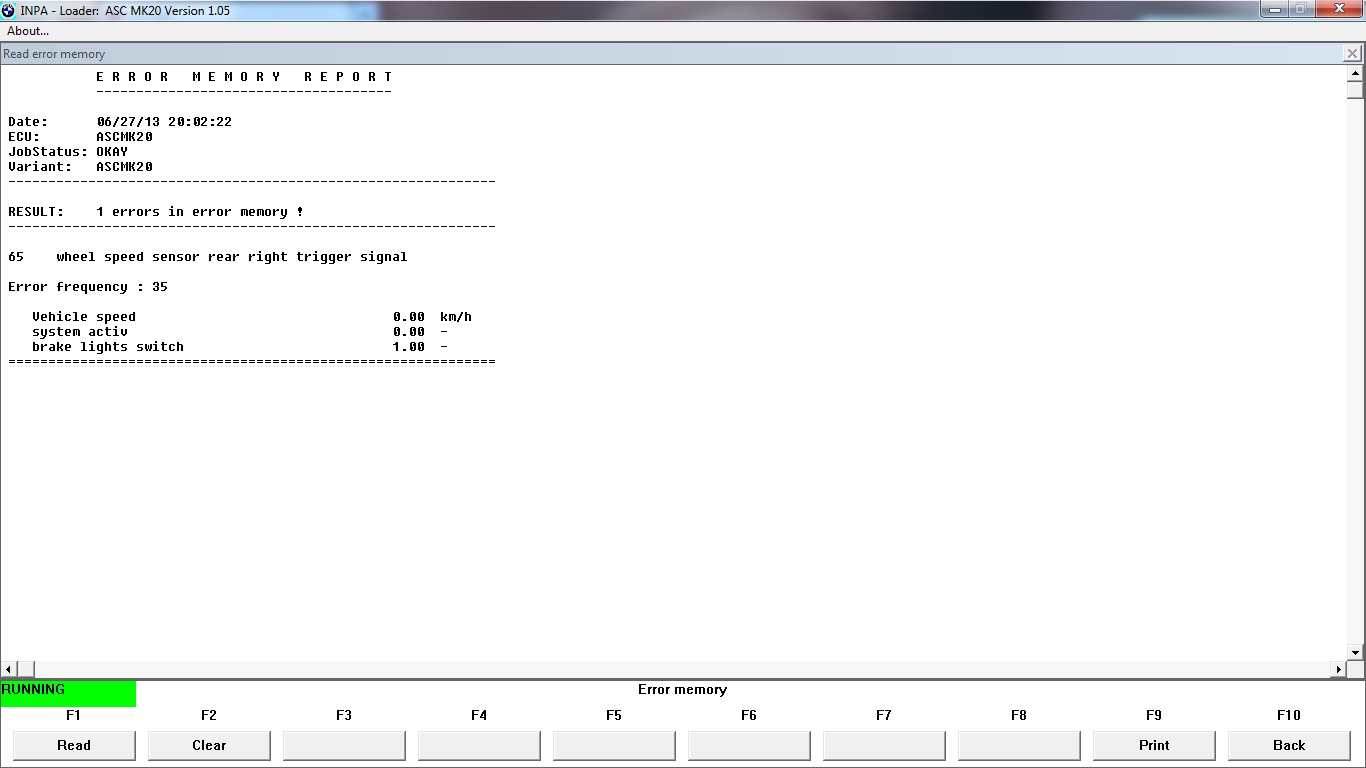The width and height of the screenshot is (1366, 768).
Task: Click the vertical scrollbar thumb
Action: 1356,90
